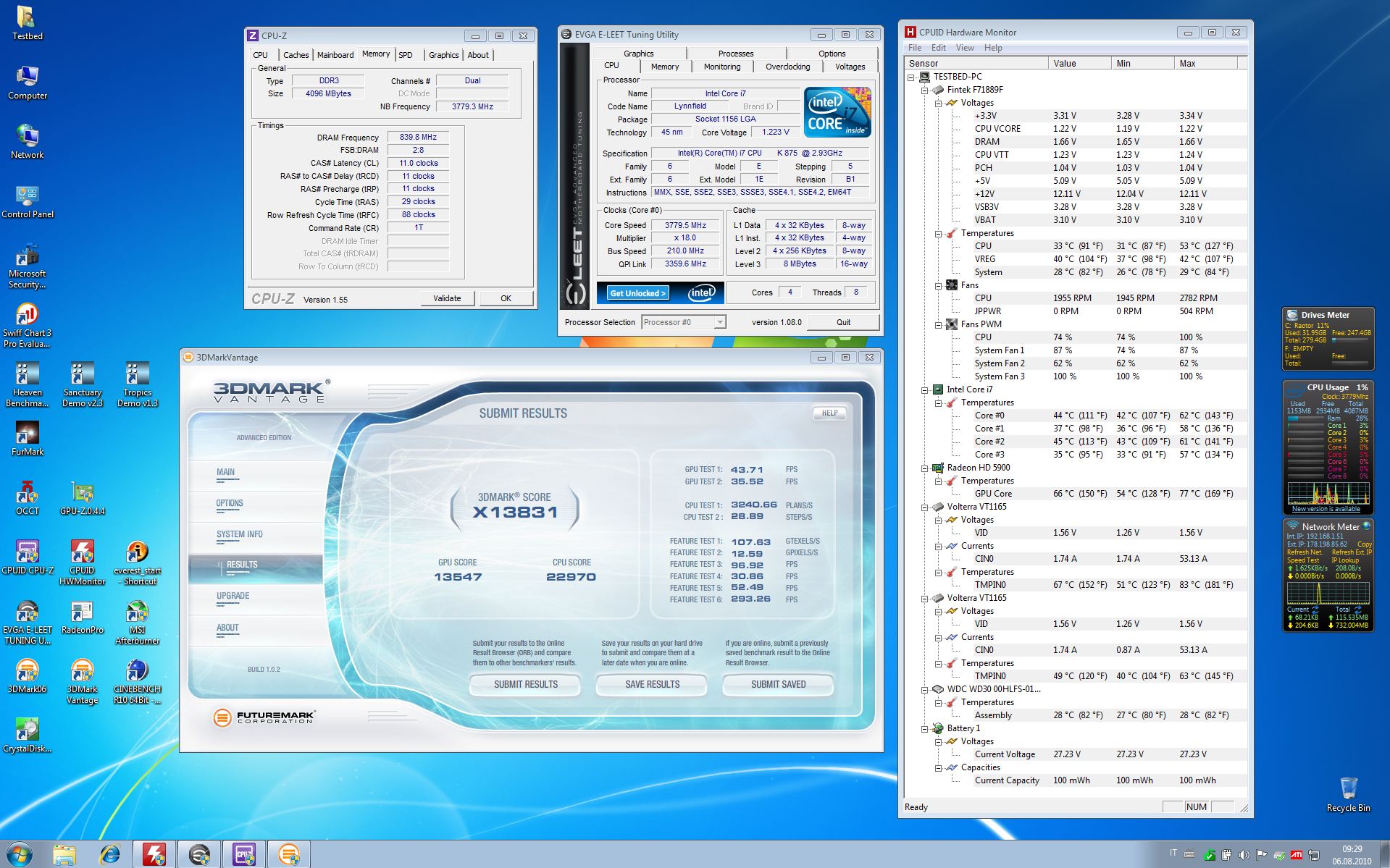The image size is (1390, 868).
Task: Click SUBMIT RESULTS in 3DMark Vantage
Action: pos(526,684)
